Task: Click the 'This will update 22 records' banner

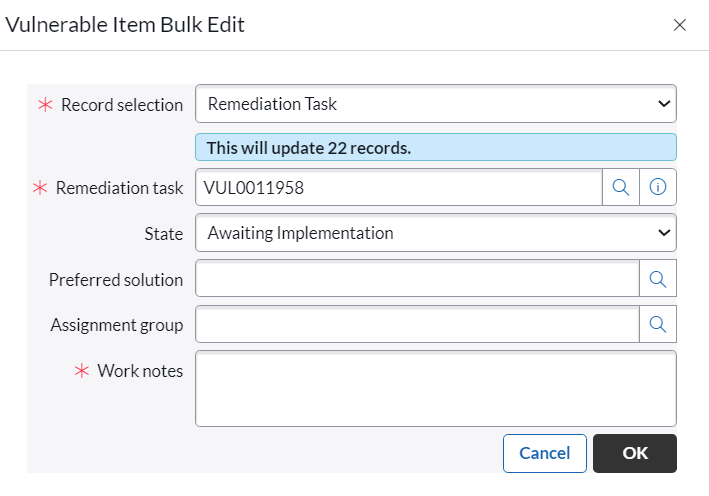Action: [436, 147]
